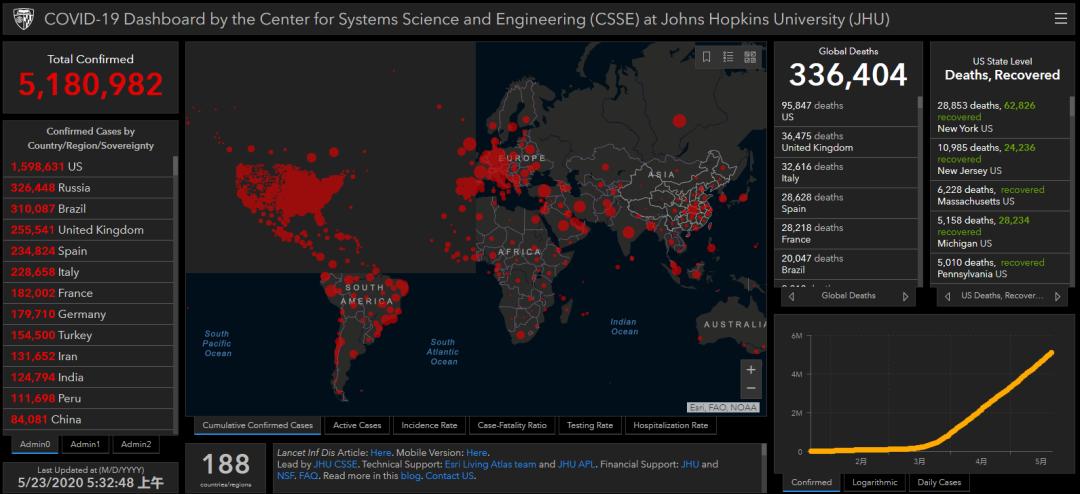
Task: Switch the chart to Logarithmic view
Action: [875, 482]
